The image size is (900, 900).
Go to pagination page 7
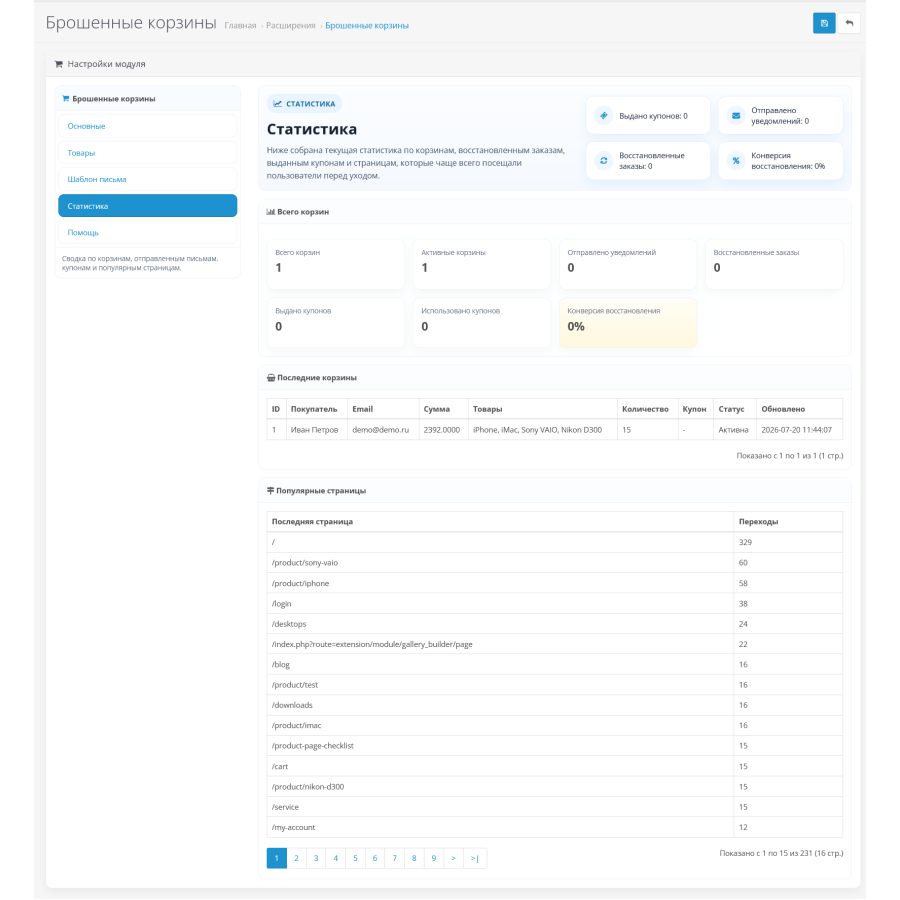394,858
